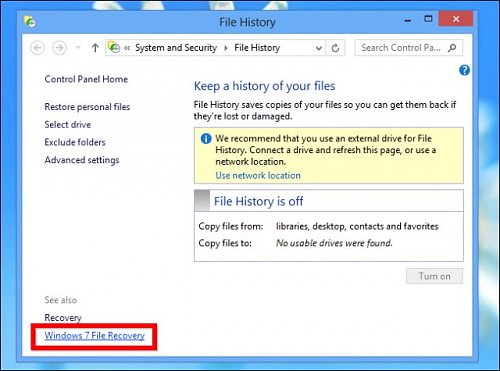Screen dimensions: 500x371
Task: Click the address bar Control Panel icon
Action: point(114,48)
